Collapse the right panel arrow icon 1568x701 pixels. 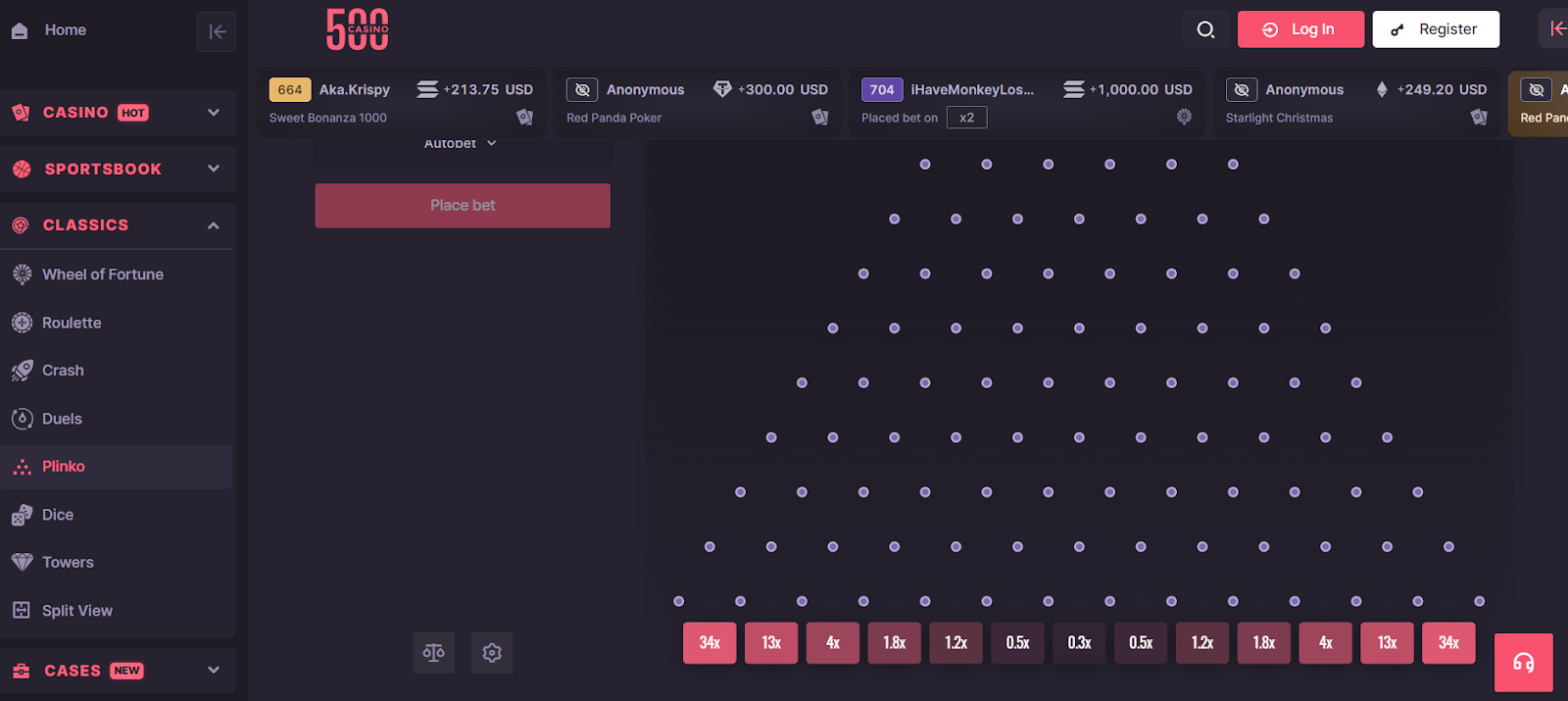[x=1556, y=29]
